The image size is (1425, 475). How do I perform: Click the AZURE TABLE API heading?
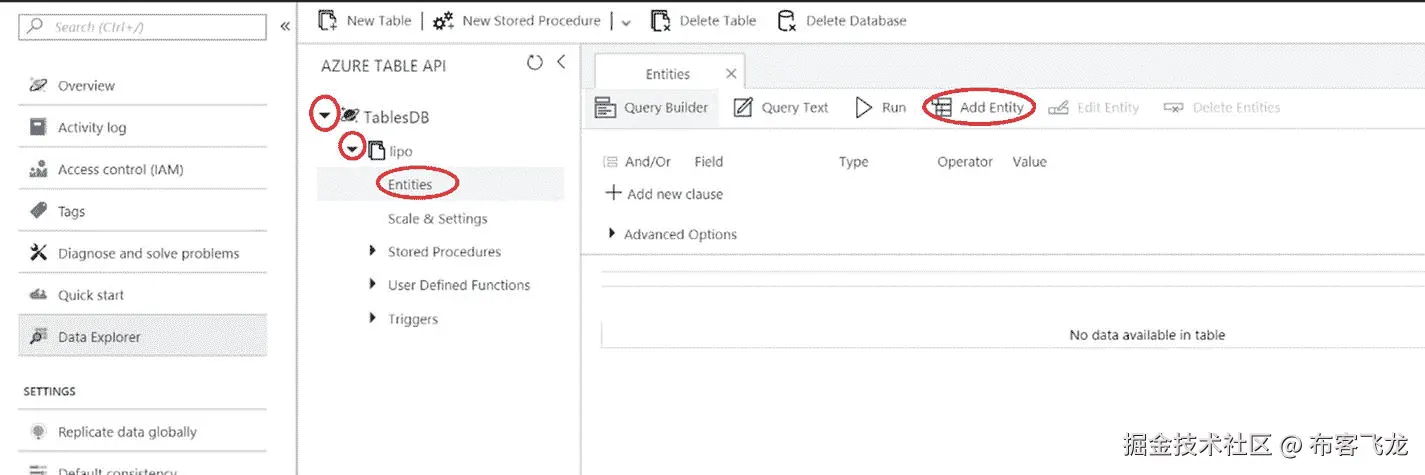point(384,66)
